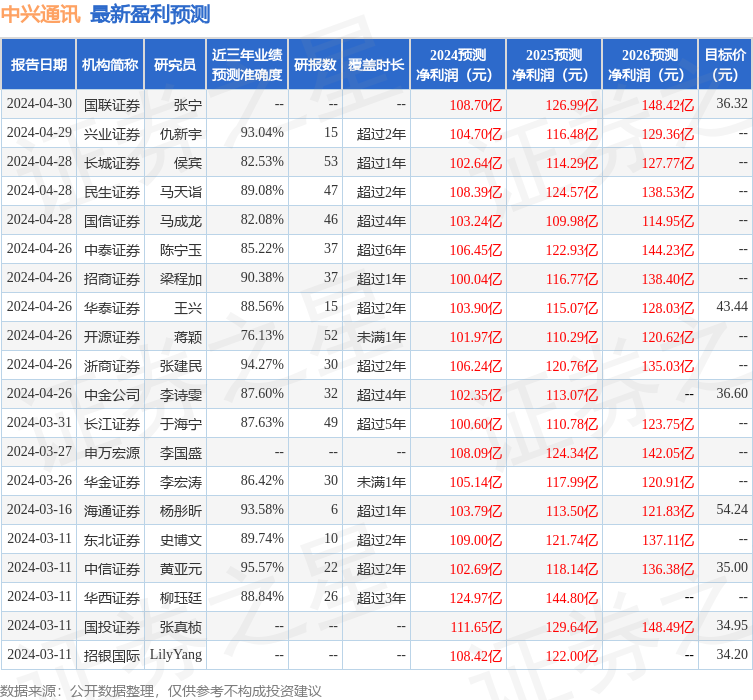Click 2026 forecast value 148.49亿
Viewport: 753px width, 700px height.
668,627
